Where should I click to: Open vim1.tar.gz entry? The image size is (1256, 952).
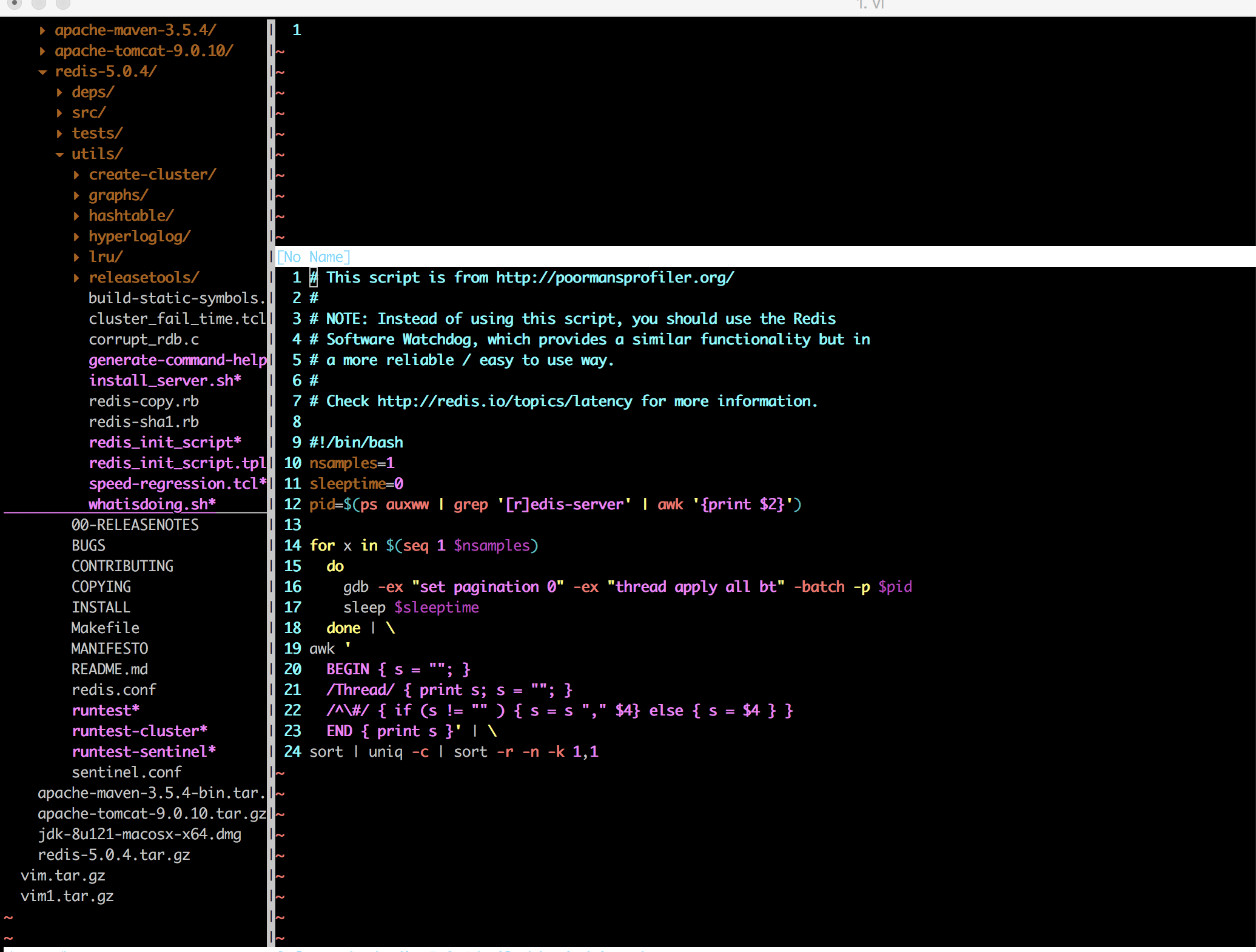click(67, 896)
